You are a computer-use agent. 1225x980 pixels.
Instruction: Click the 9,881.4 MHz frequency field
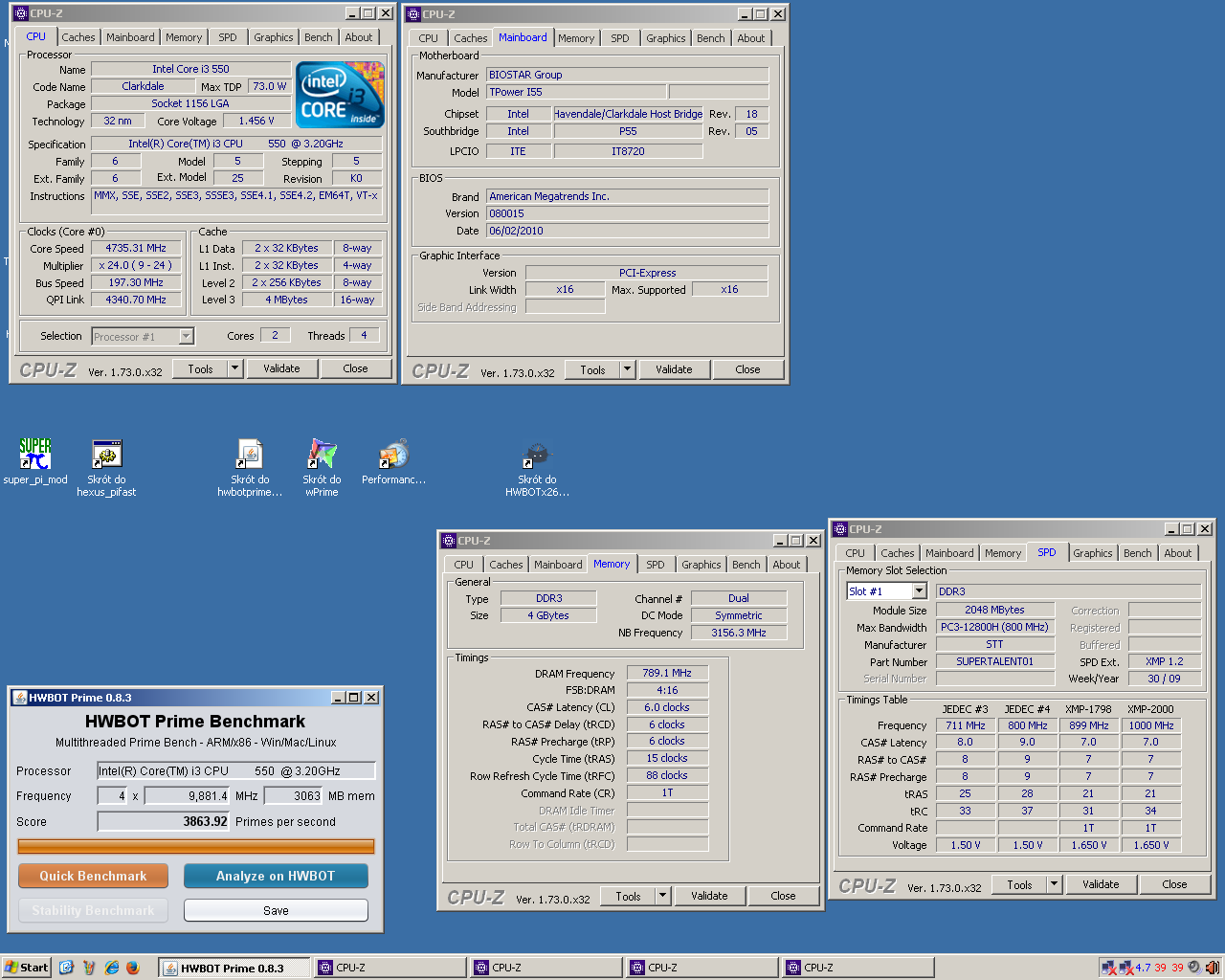point(188,795)
